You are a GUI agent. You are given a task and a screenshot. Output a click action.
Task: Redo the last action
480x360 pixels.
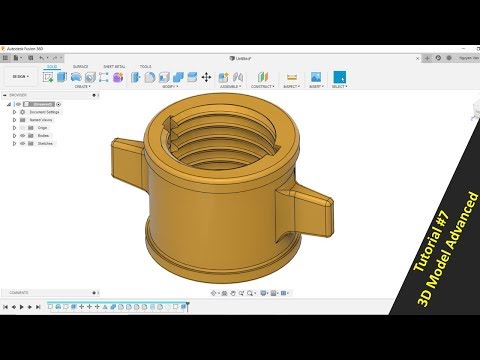pyautogui.click(x=55, y=58)
